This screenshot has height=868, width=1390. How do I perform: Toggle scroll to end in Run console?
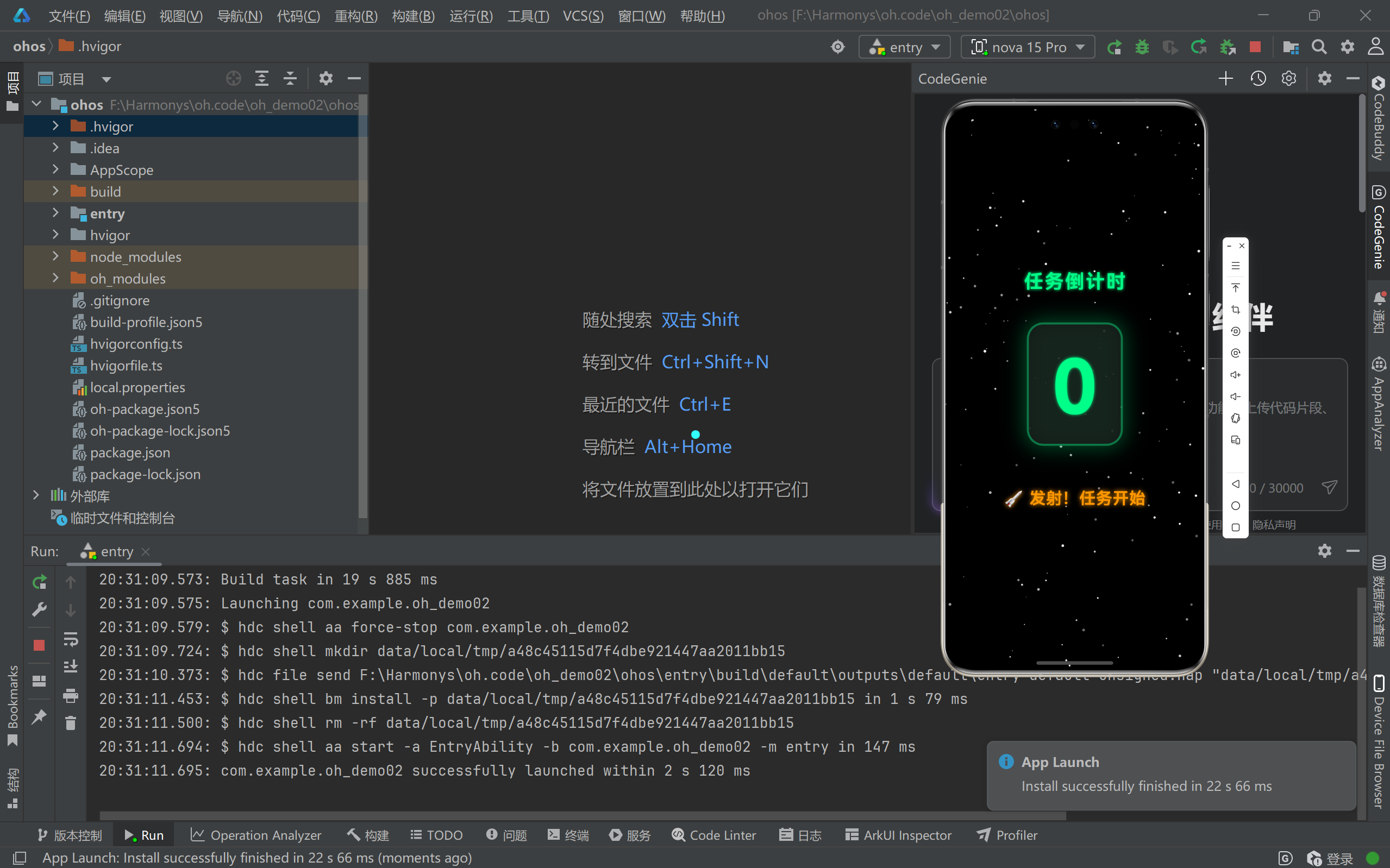point(71,666)
